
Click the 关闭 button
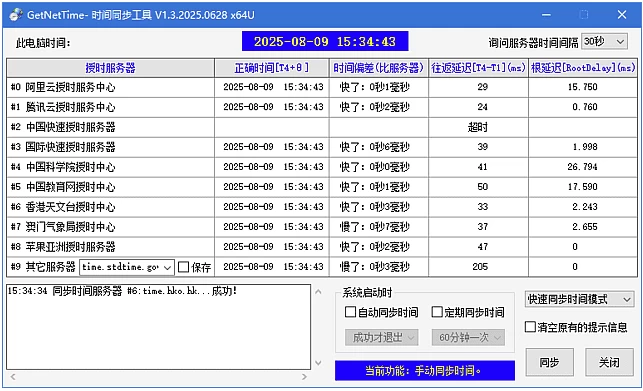(609, 362)
